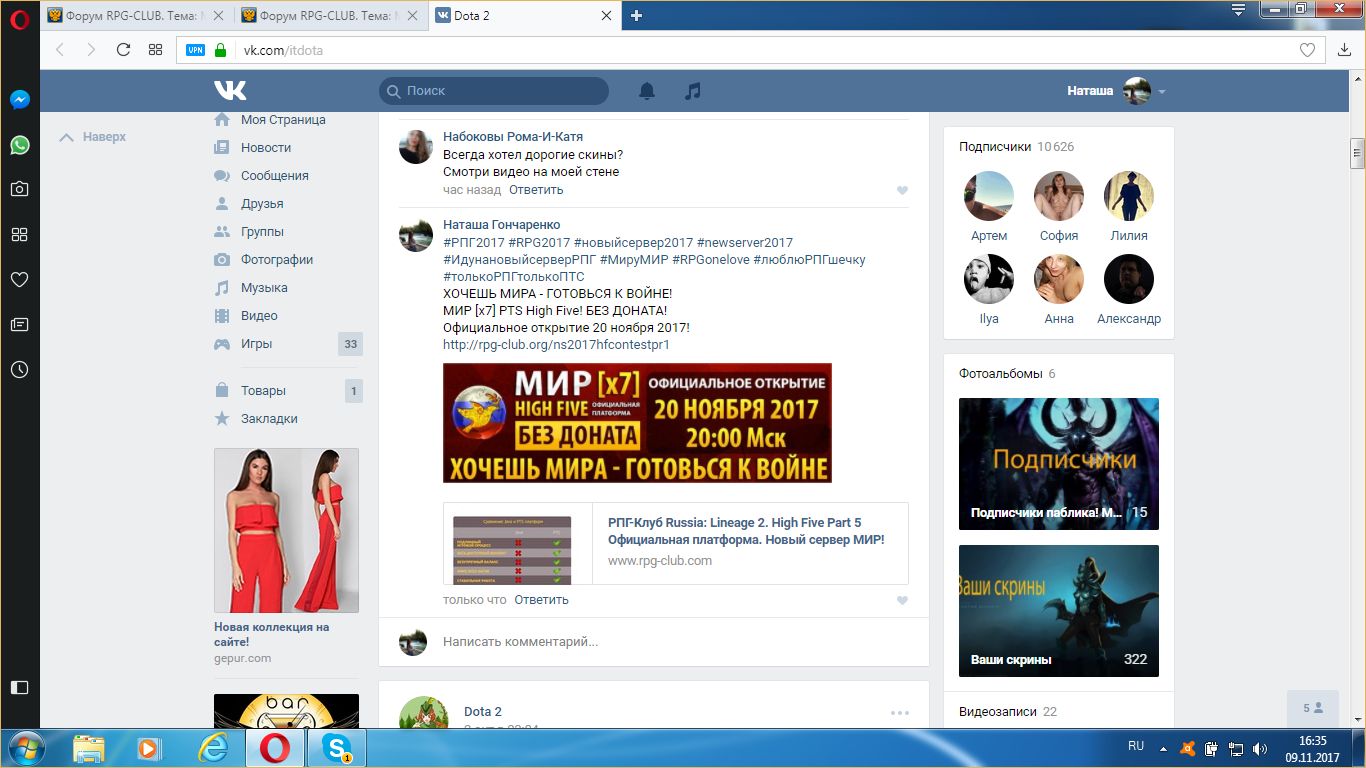The height and width of the screenshot is (768, 1366).
Task: Click the Opera sidebar snapshot camera icon
Action: 19,189
